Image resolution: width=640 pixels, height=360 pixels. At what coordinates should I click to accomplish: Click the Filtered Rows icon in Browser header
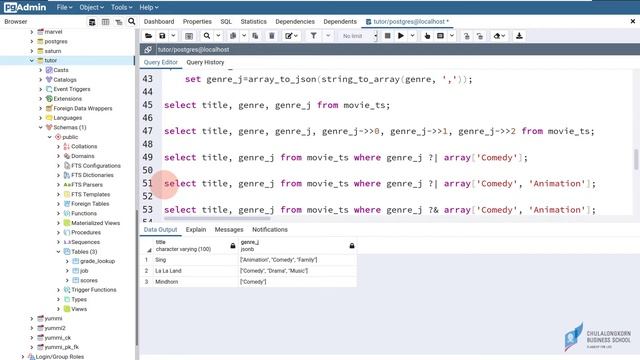pos(118,22)
